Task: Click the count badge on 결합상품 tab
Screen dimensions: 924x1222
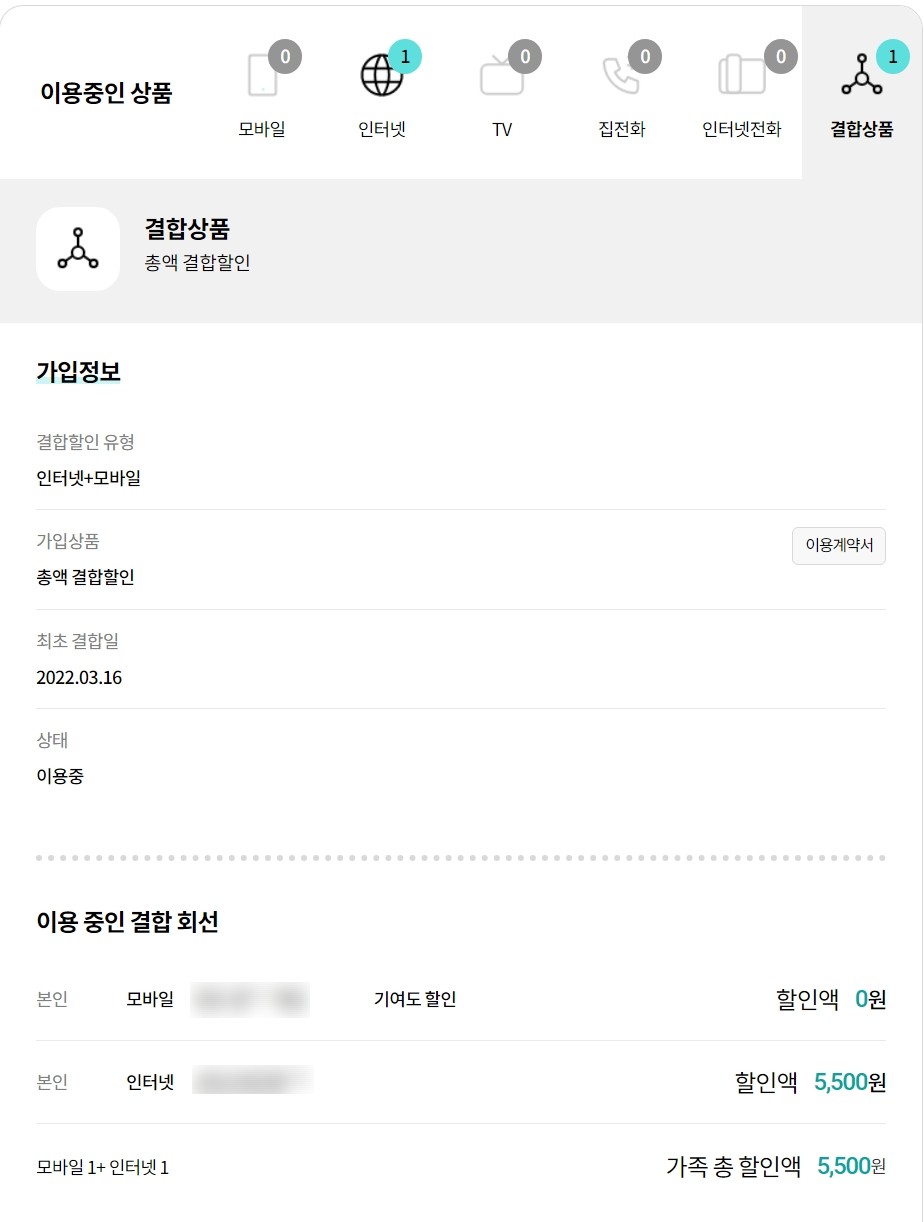Action: pos(893,57)
